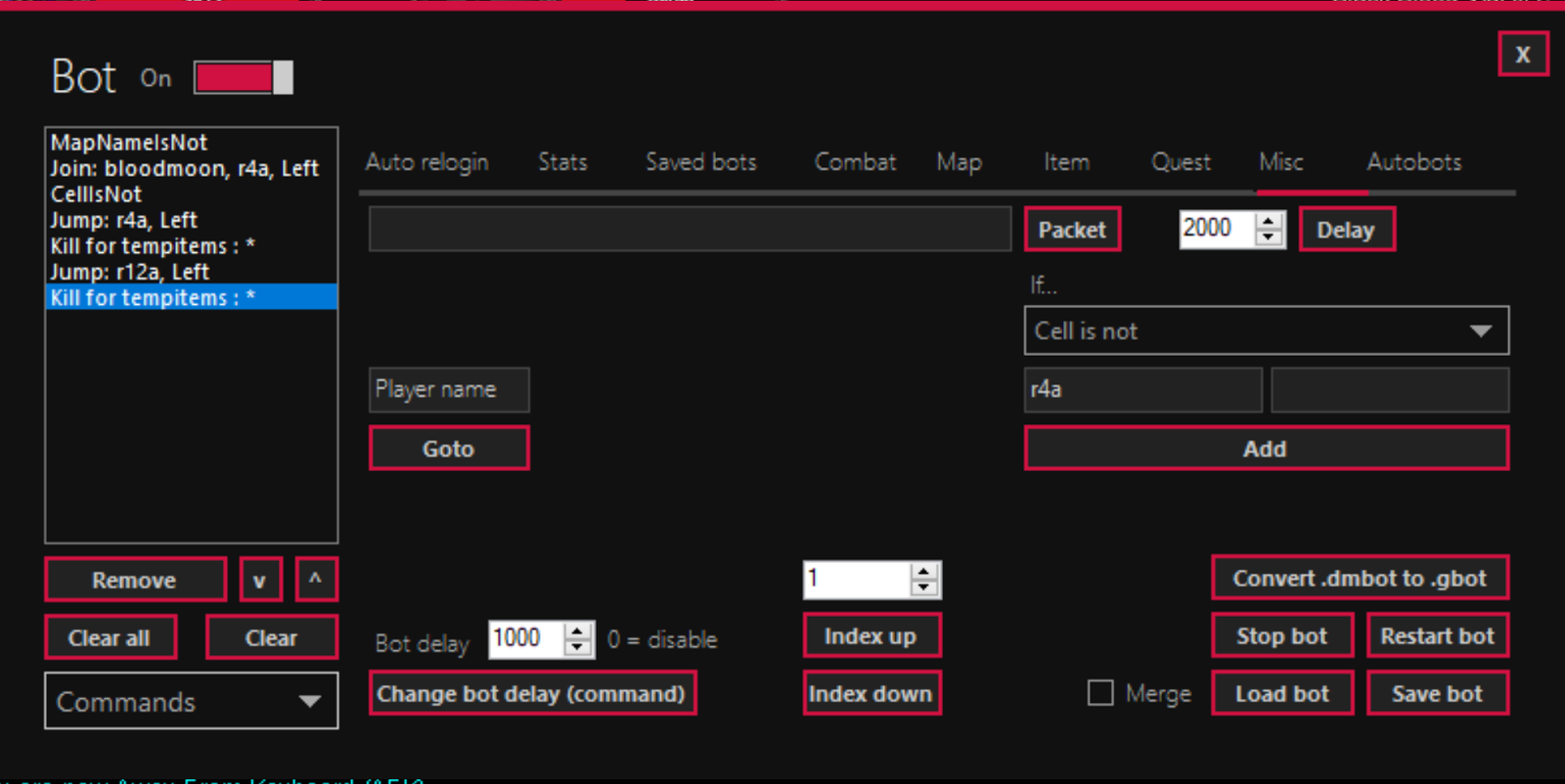Focus the packet text input field
This screenshot has width=1565, height=784.
tap(690, 229)
